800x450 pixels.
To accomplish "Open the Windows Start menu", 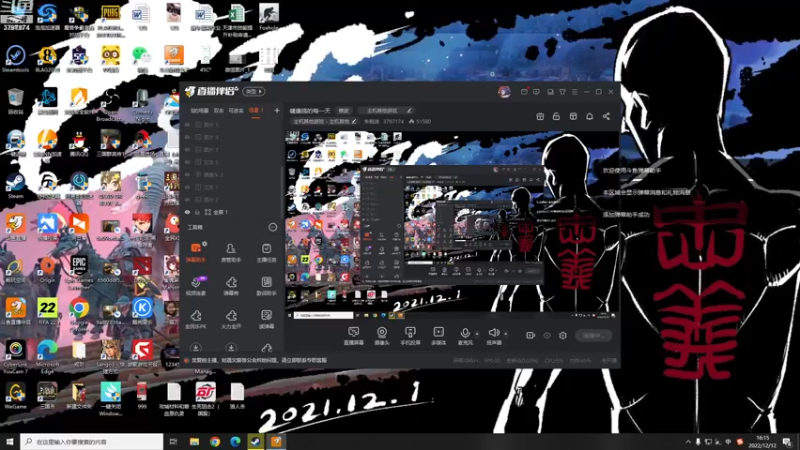I will tap(10, 441).
